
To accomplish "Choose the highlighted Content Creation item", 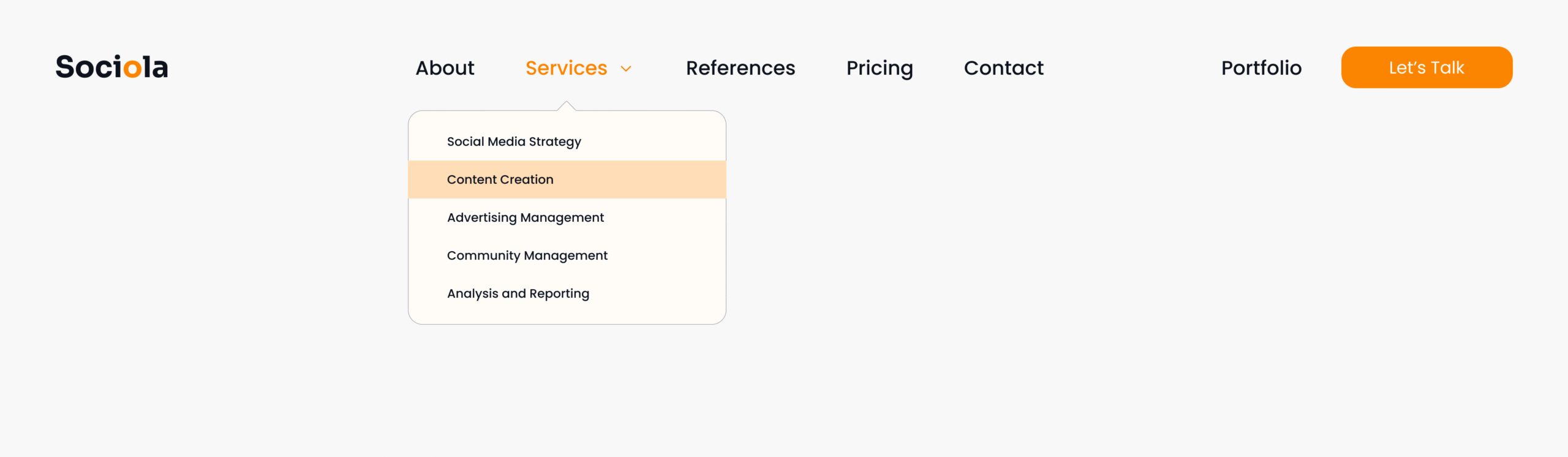I will tap(500, 179).
